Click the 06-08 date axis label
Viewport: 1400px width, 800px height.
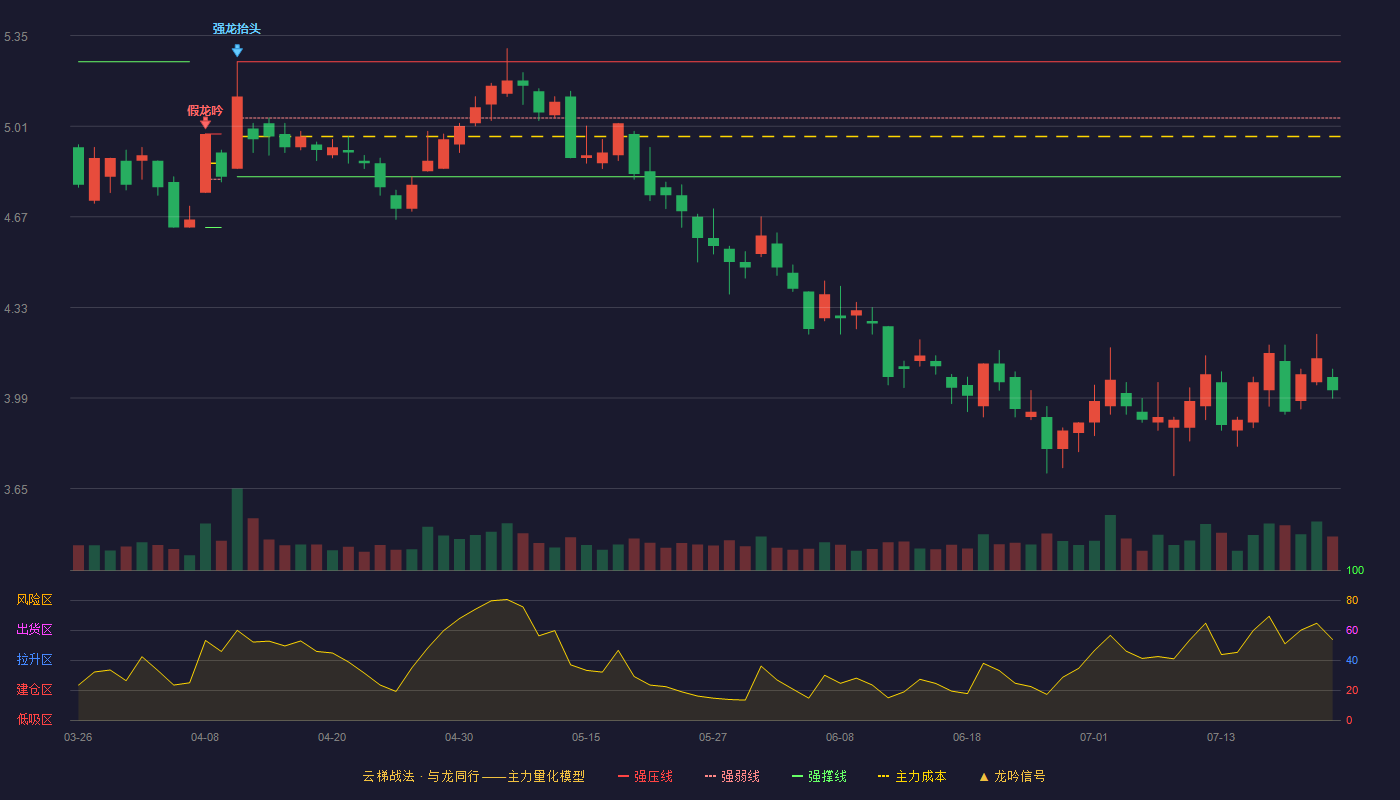click(x=840, y=737)
